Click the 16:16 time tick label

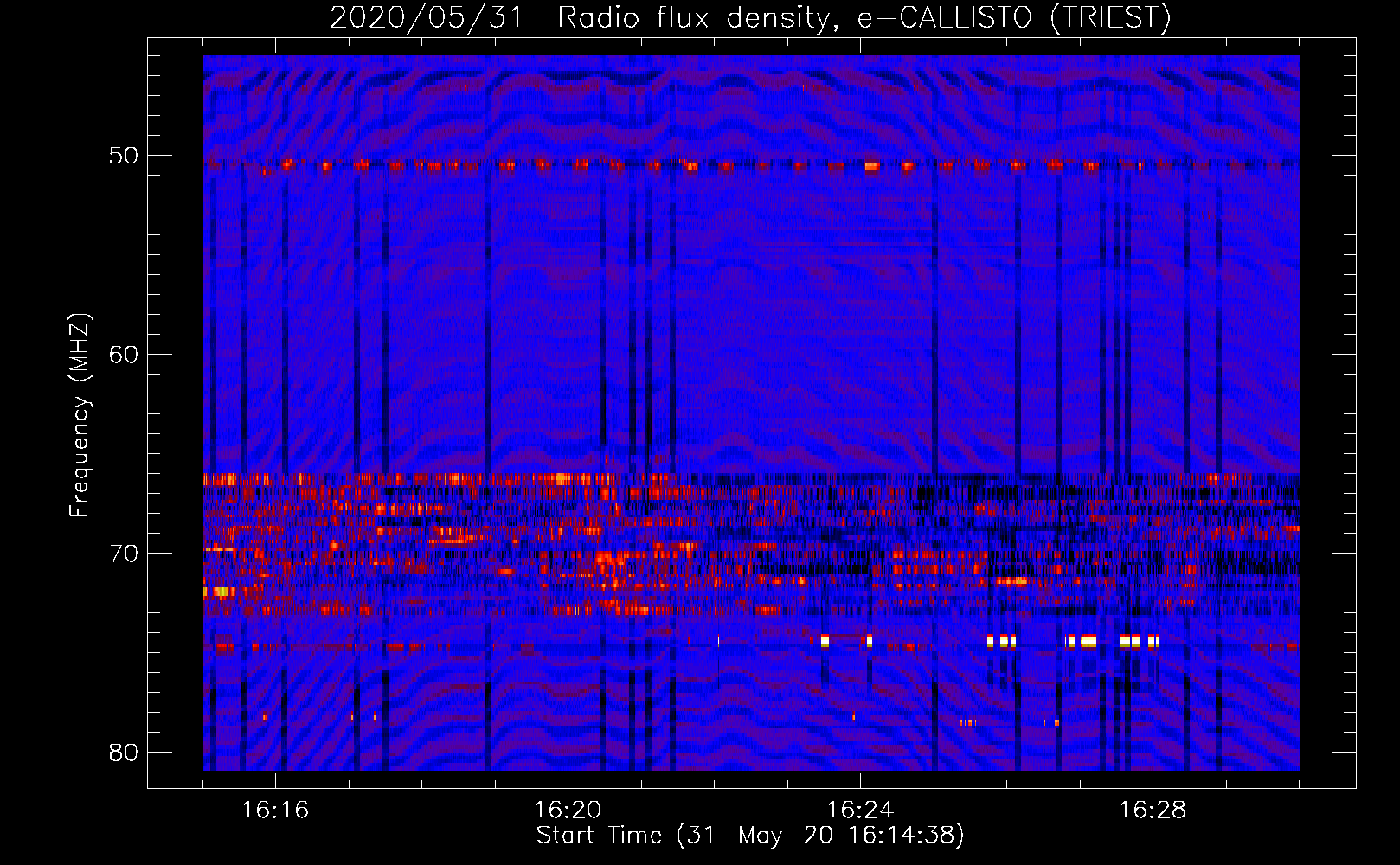(x=275, y=811)
